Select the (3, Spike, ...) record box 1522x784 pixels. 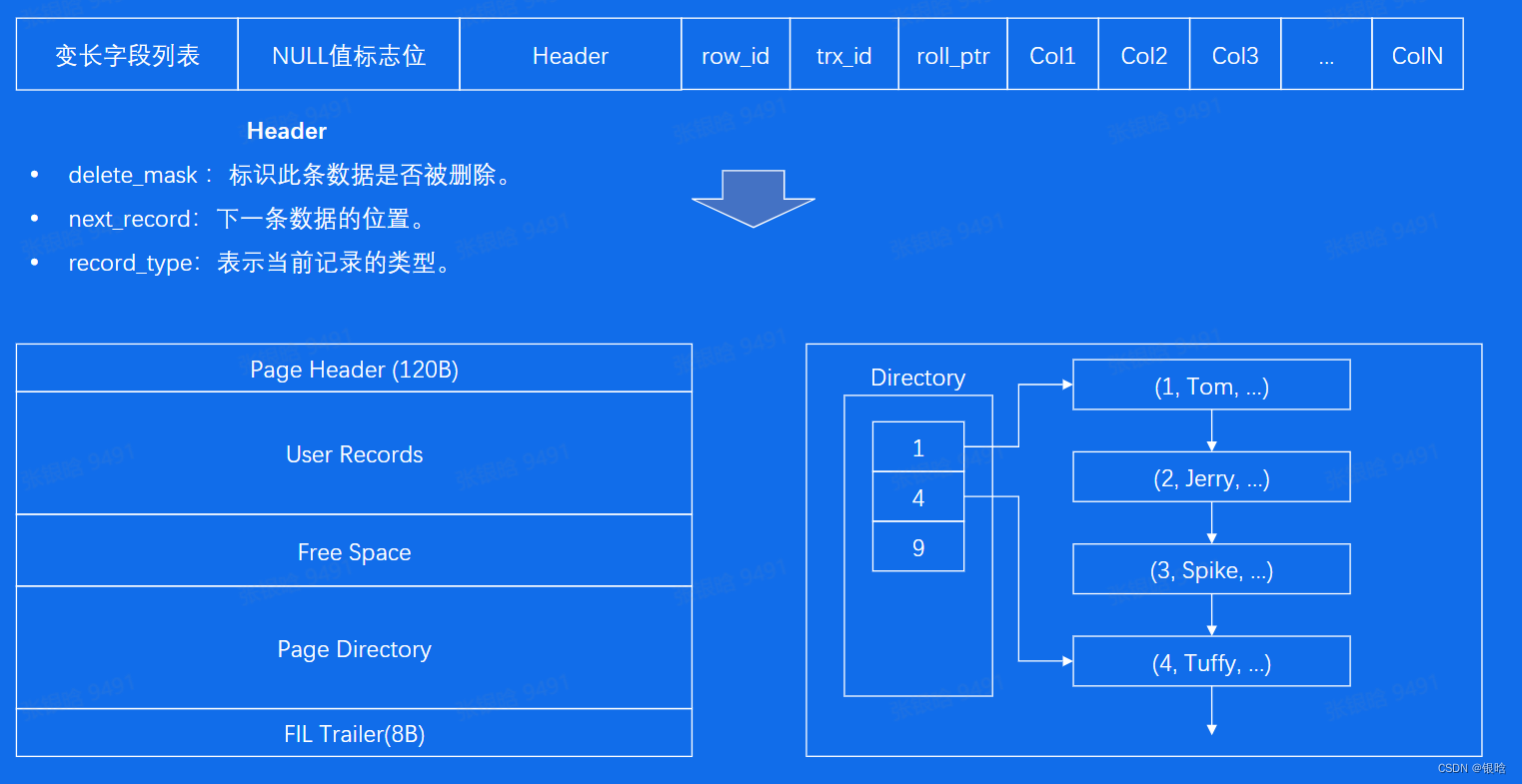tap(1211, 569)
